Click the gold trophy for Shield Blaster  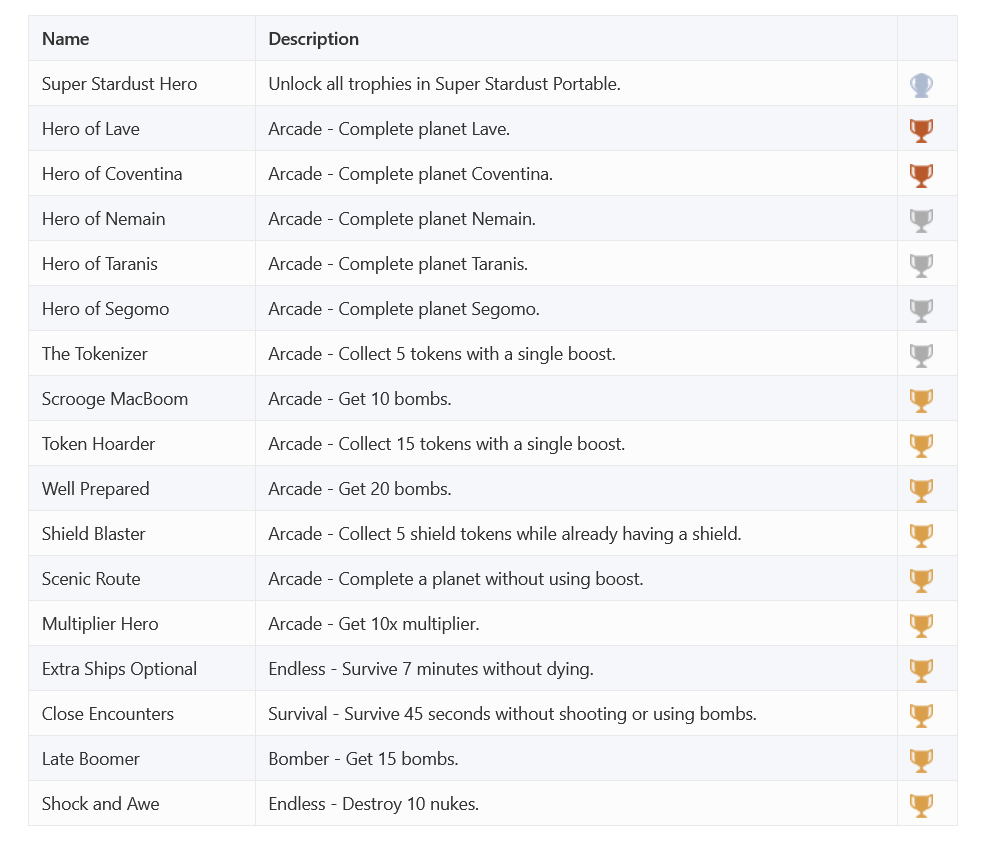point(921,535)
